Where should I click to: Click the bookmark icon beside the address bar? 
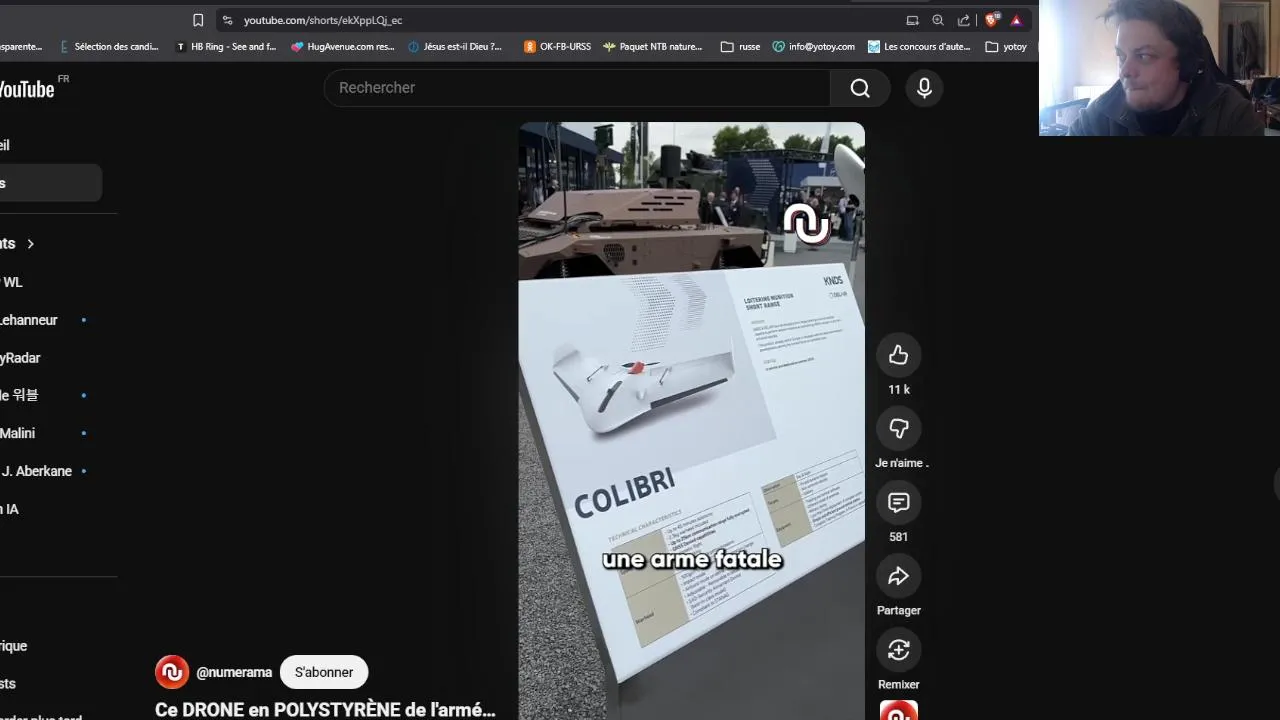click(x=198, y=20)
